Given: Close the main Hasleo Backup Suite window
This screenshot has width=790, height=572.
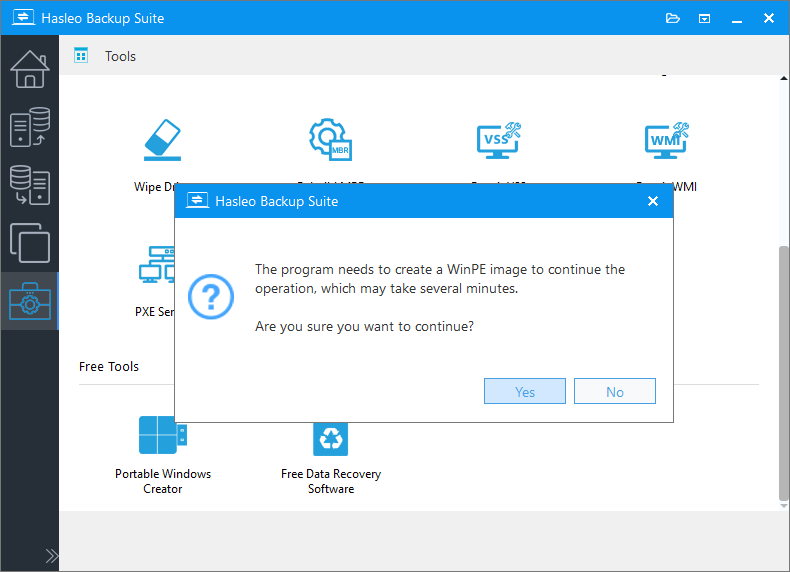Looking at the screenshot, I should click(x=769, y=18).
